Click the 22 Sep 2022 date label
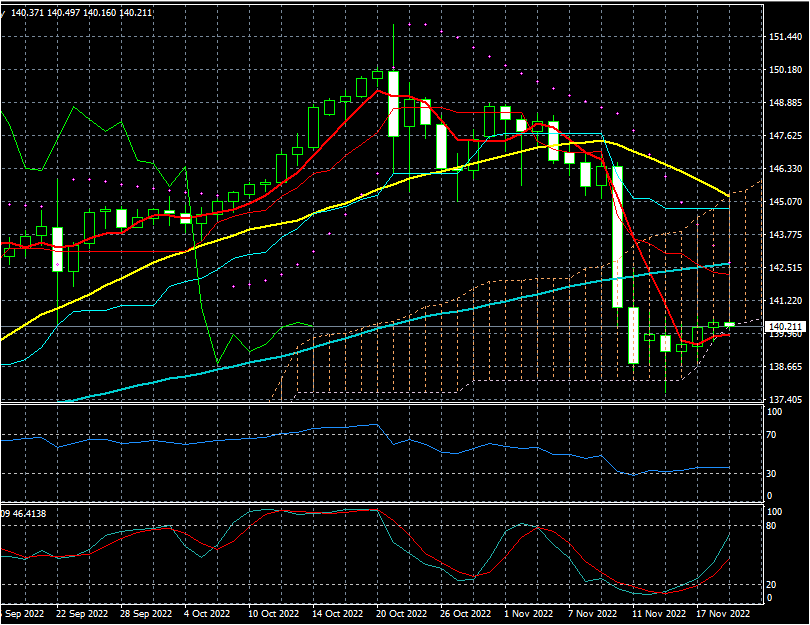810x625 pixels. click(x=81, y=614)
